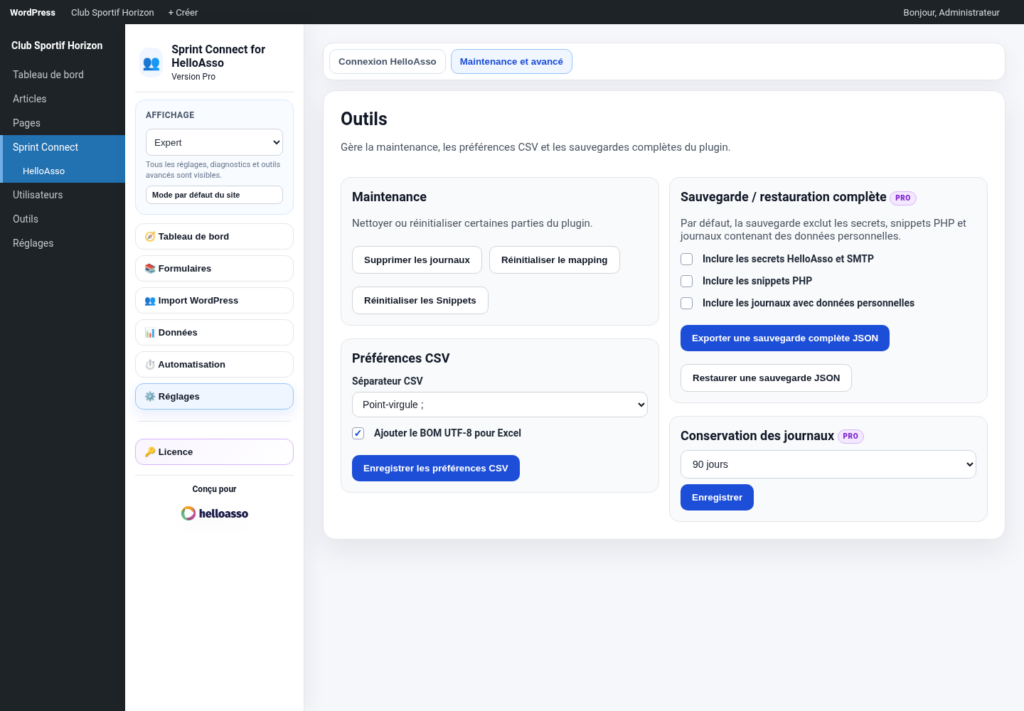Click Enregistrer les préférences CSV
The width and height of the screenshot is (1024, 711).
tap(436, 468)
